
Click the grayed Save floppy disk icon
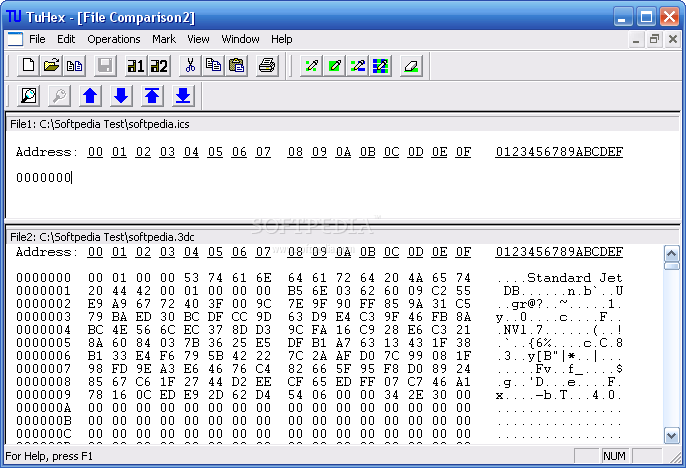click(105, 66)
